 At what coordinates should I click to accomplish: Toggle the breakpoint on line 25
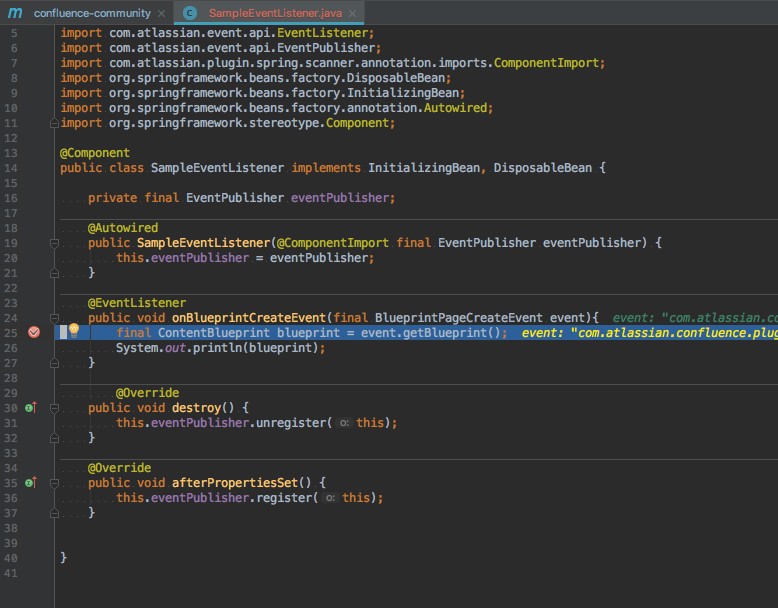tap(33, 332)
